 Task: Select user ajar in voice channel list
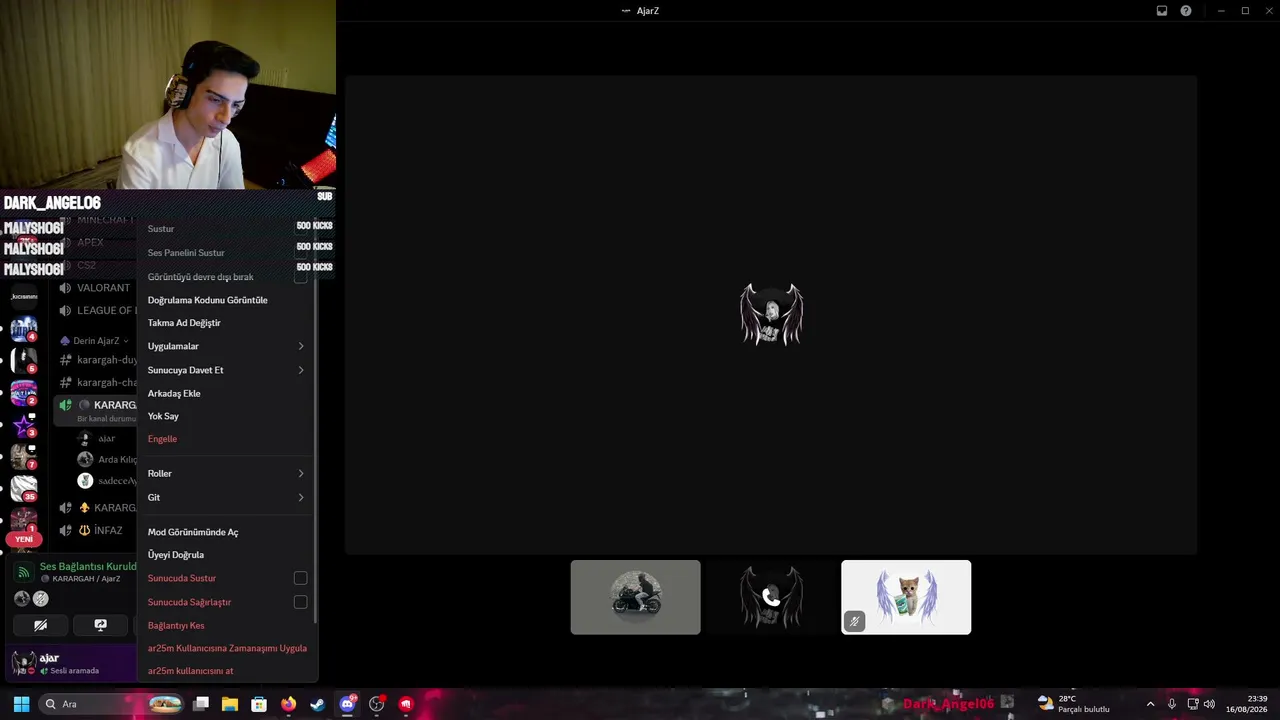[95, 438]
